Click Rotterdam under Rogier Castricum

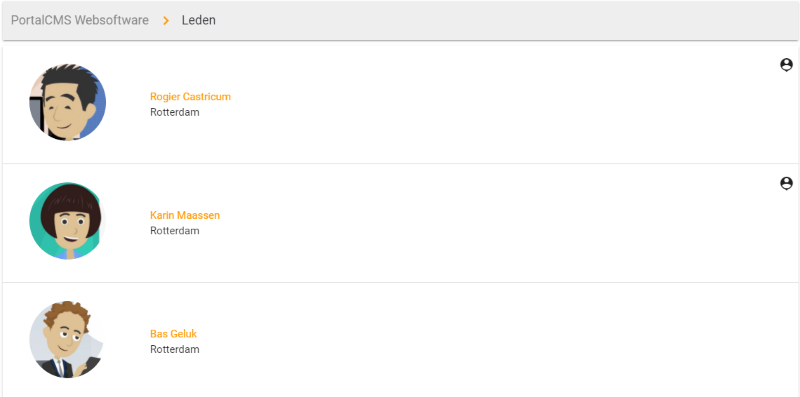[174, 112]
